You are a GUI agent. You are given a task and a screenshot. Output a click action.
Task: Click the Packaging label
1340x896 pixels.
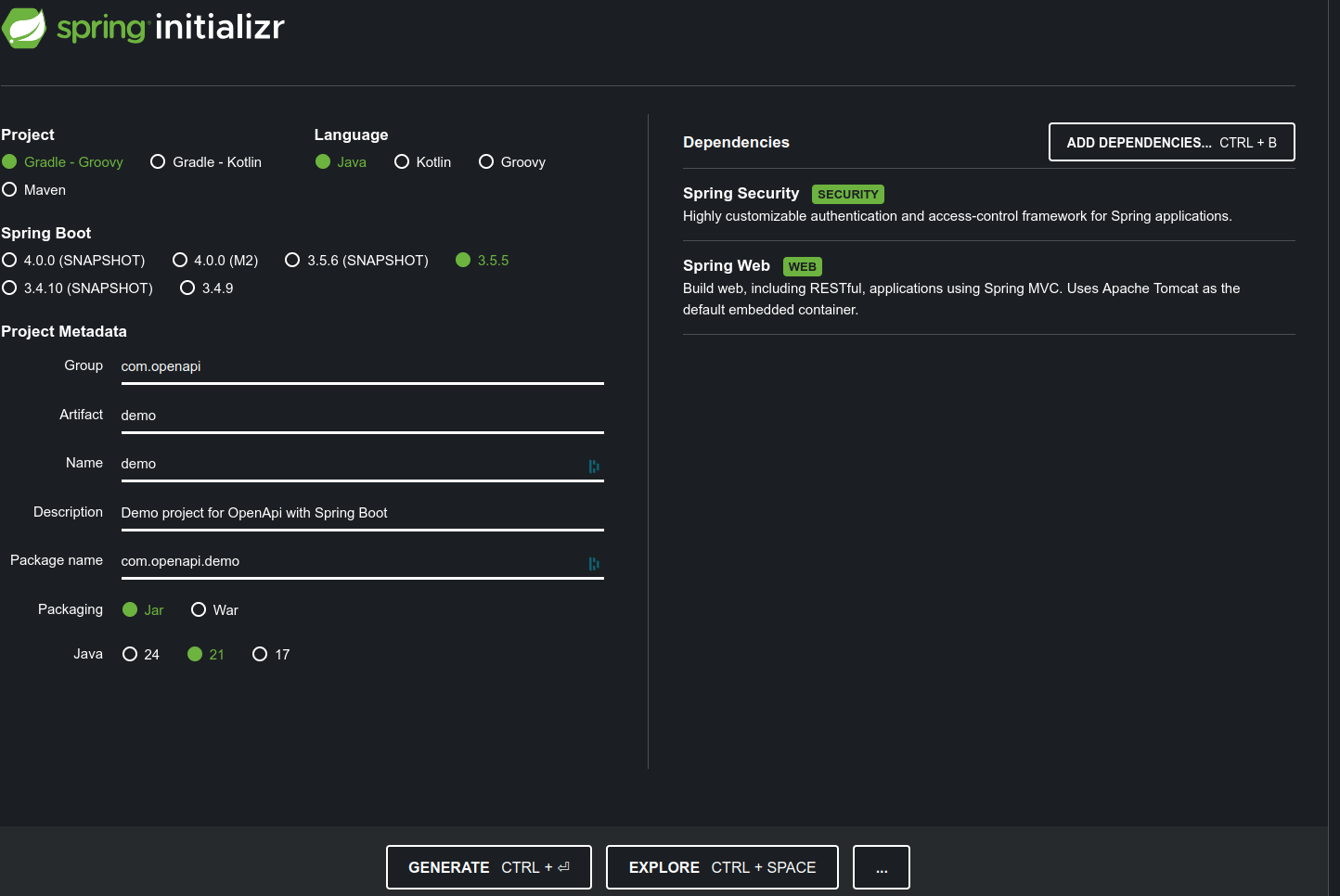(71, 609)
